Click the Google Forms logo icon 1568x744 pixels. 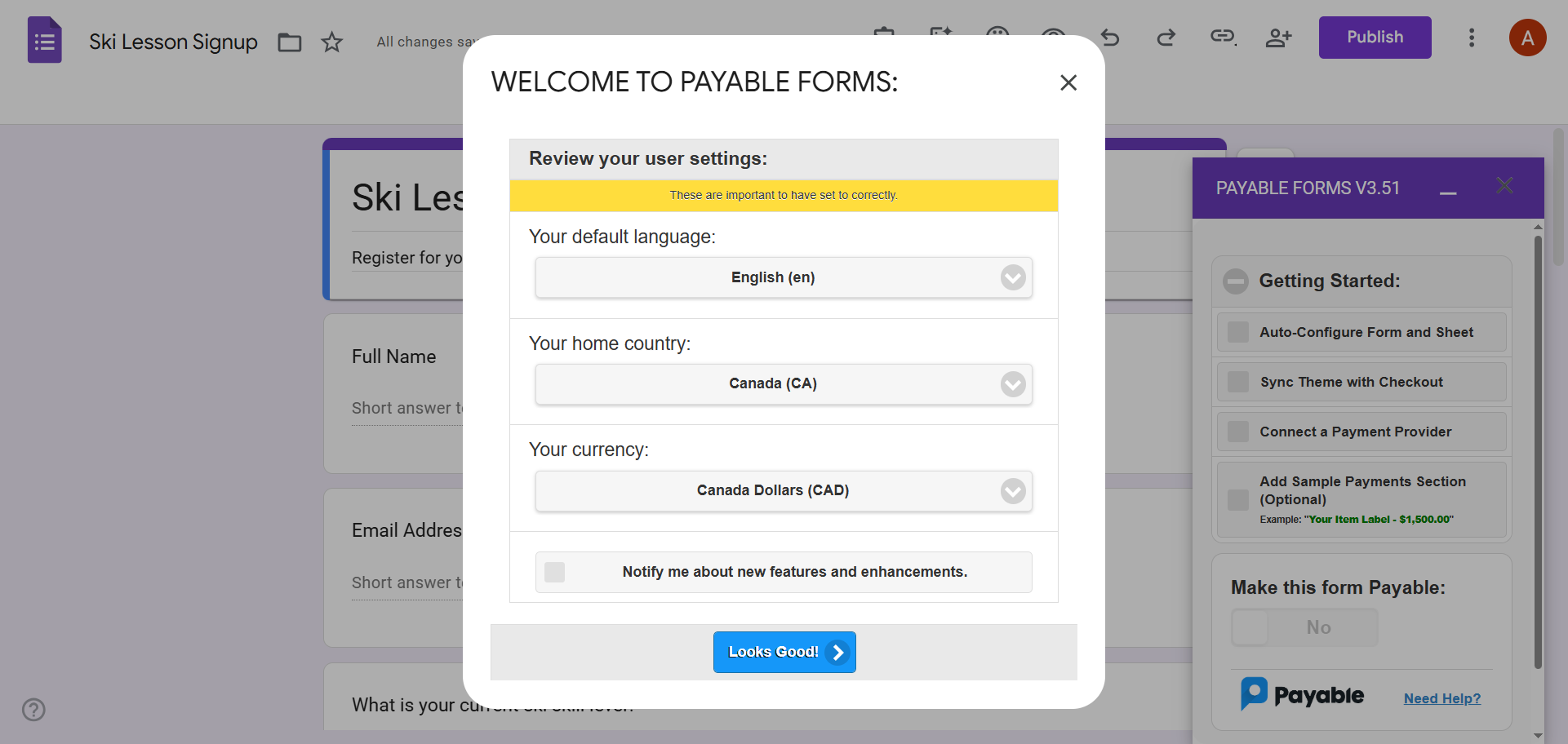[x=44, y=38]
